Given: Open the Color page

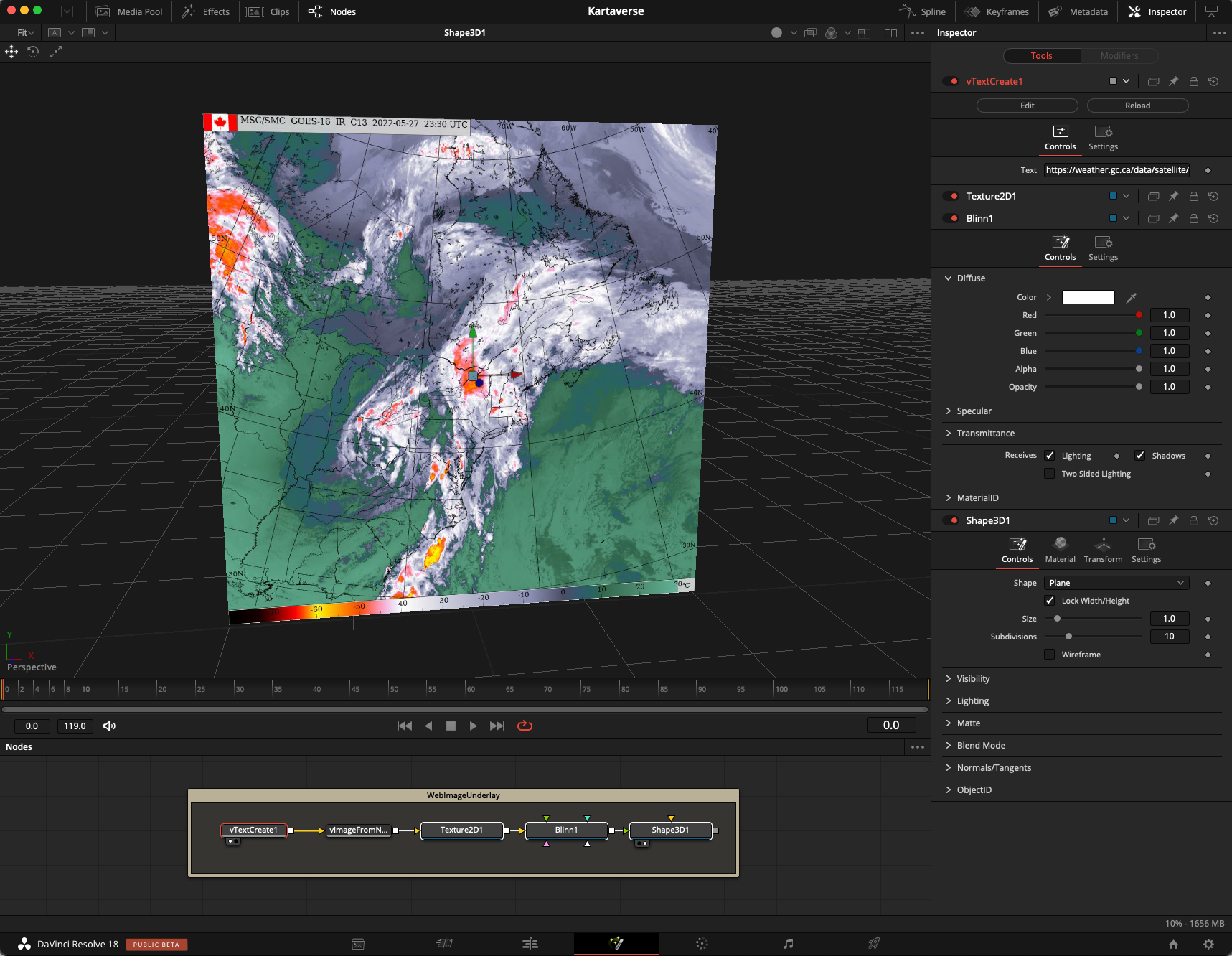Looking at the screenshot, I should (x=702, y=944).
